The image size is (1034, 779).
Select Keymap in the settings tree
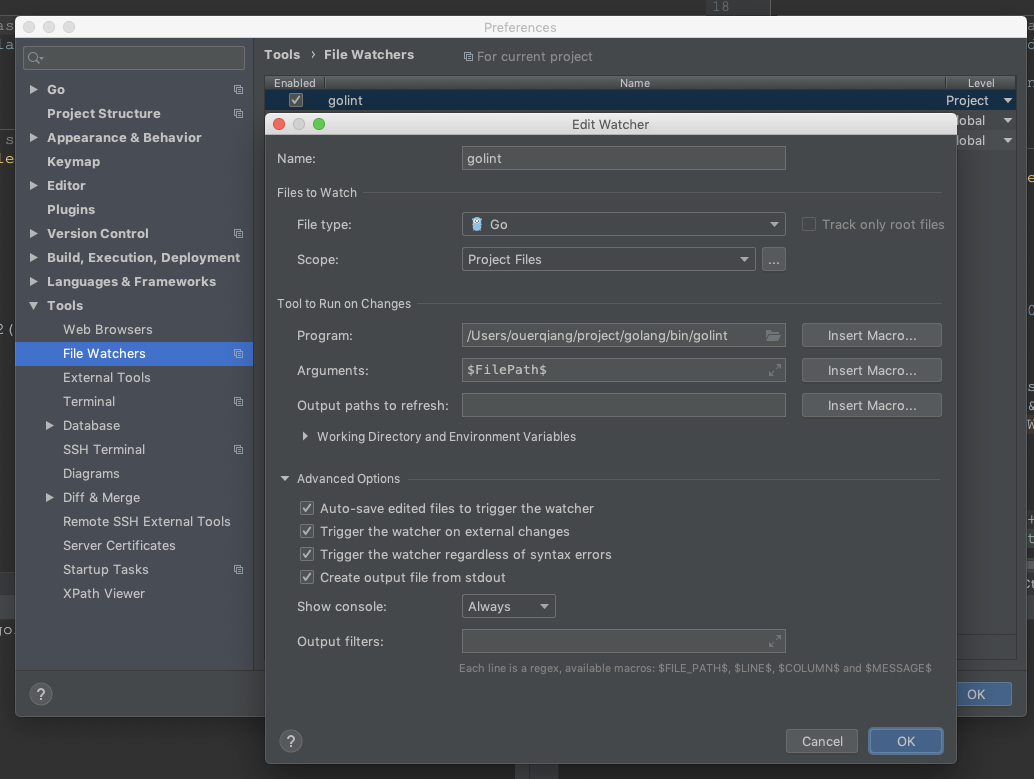point(74,162)
